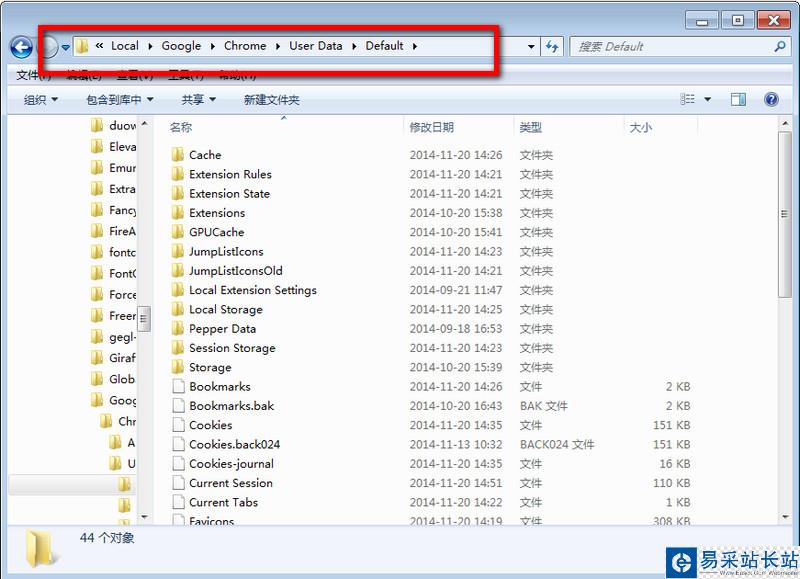This screenshot has width=800, height=579.
Task: Select the Pepper Data folder icon
Action: coord(178,329)
